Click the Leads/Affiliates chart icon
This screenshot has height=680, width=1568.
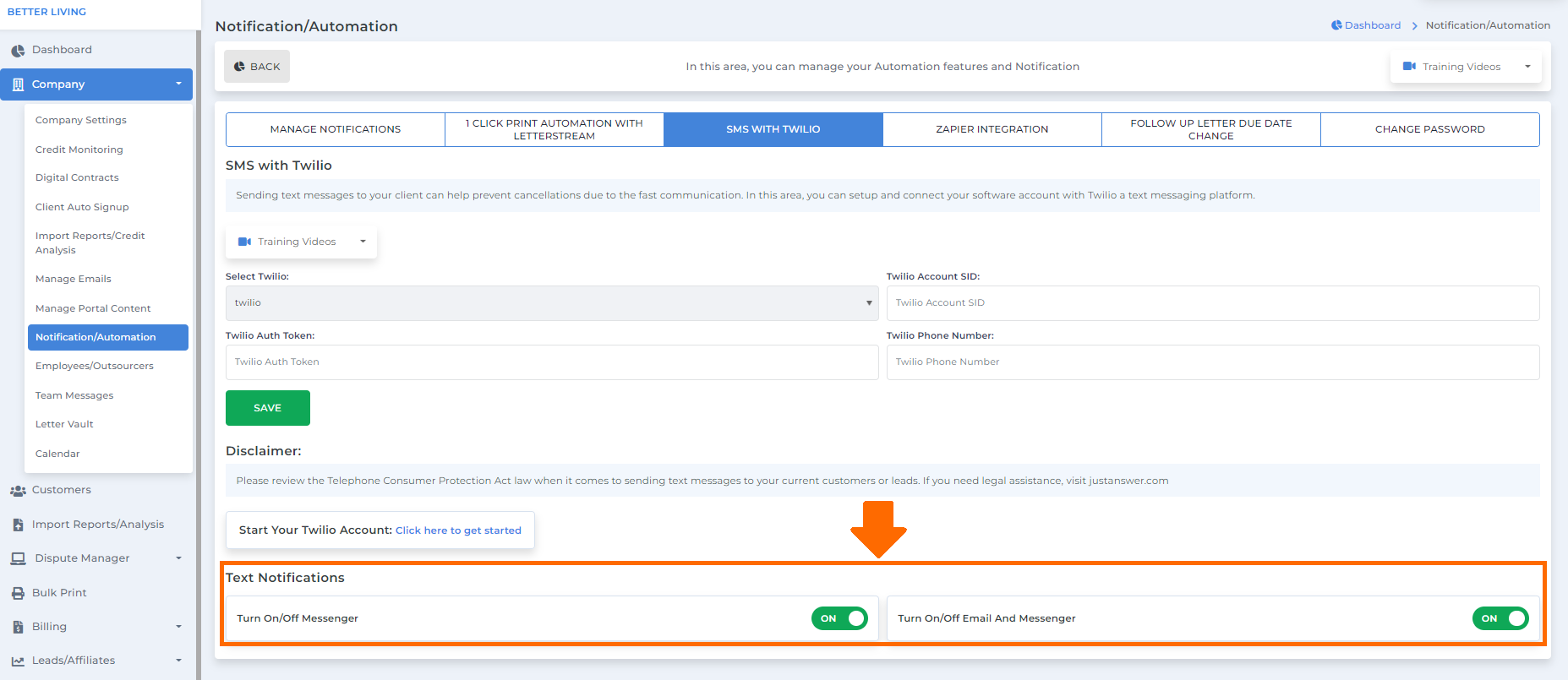tap(18, 661)
